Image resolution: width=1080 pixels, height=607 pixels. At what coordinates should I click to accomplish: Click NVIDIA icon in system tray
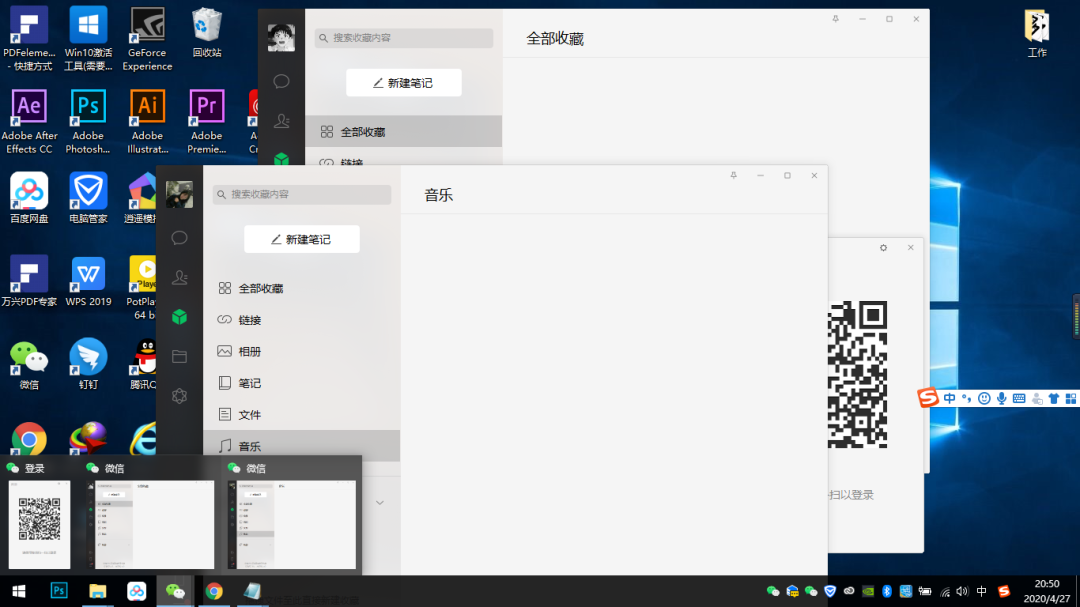pos(868,591)
